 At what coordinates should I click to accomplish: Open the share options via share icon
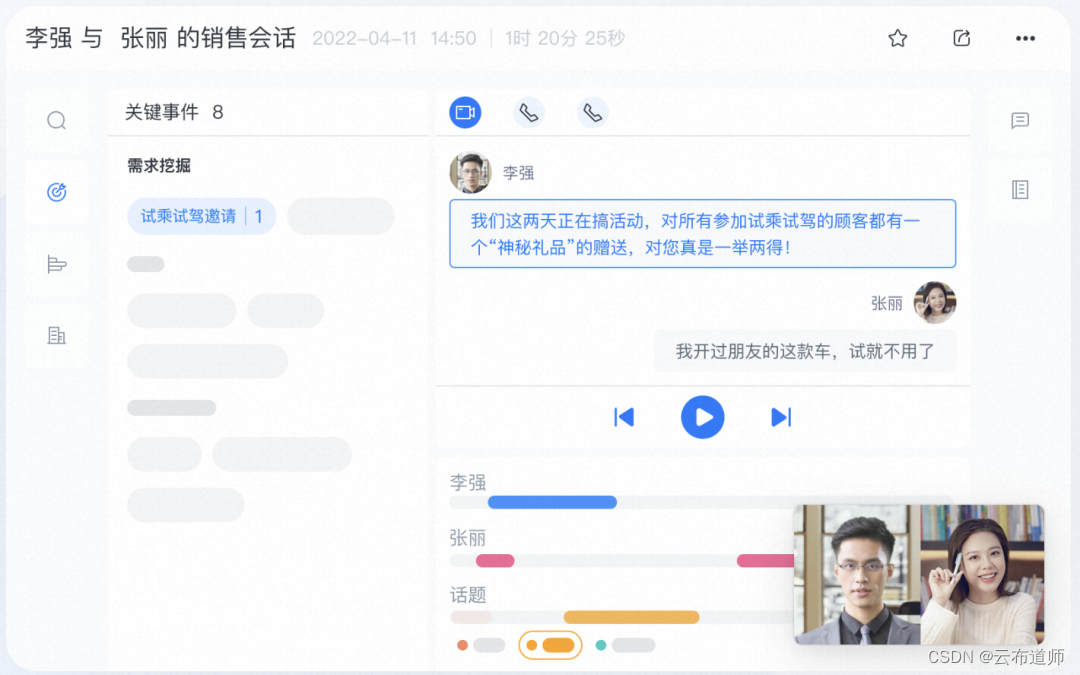[961, 38]
